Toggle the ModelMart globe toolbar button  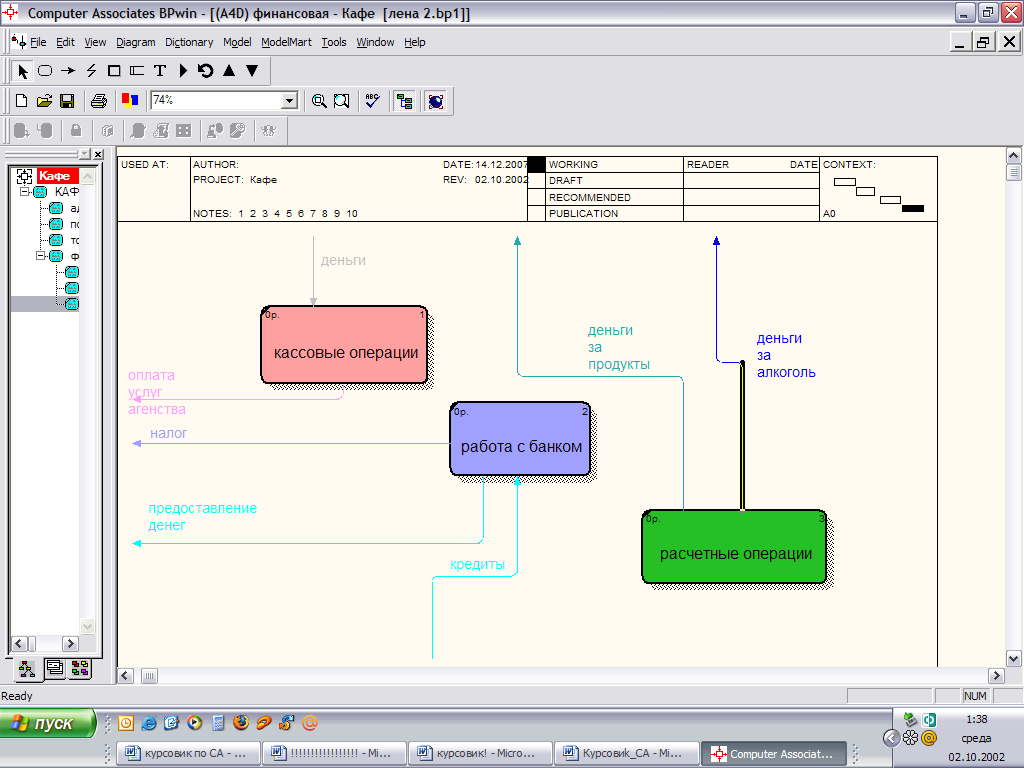tap(435, 101)
